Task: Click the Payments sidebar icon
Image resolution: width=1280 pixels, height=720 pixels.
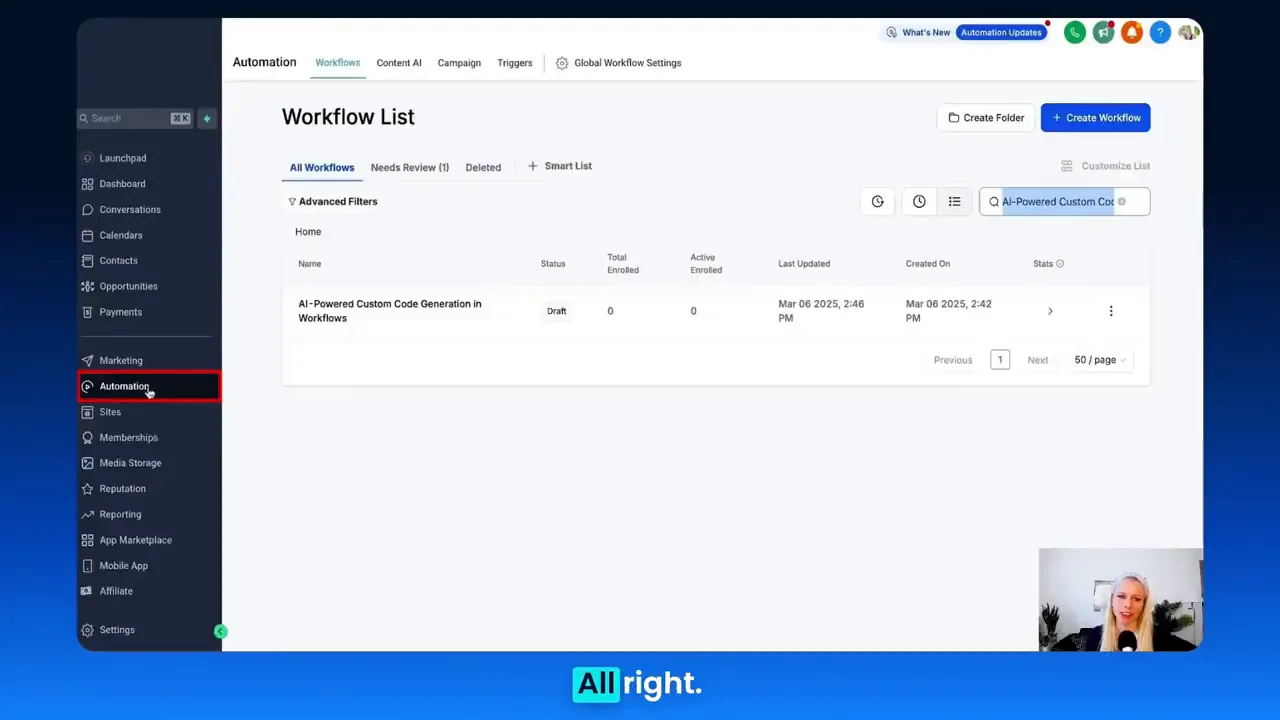Action: (x=88, y=312)
